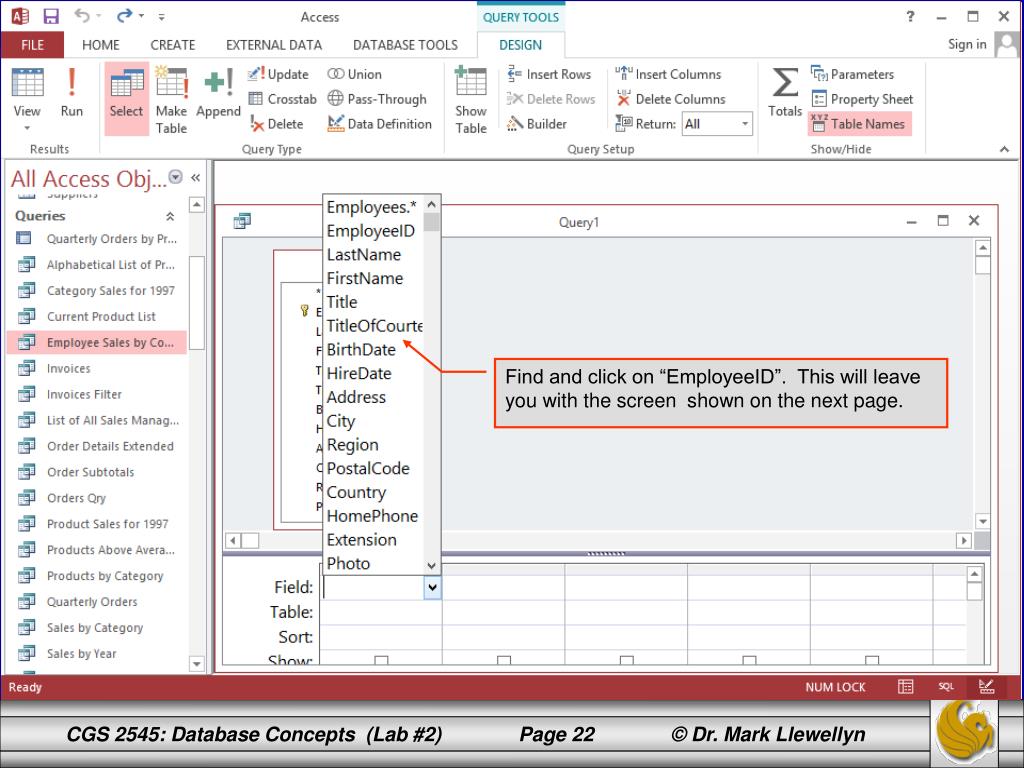Switch to Datasheet view from status bar
This screenshot has width=1024, height=768.
[906, 687]
